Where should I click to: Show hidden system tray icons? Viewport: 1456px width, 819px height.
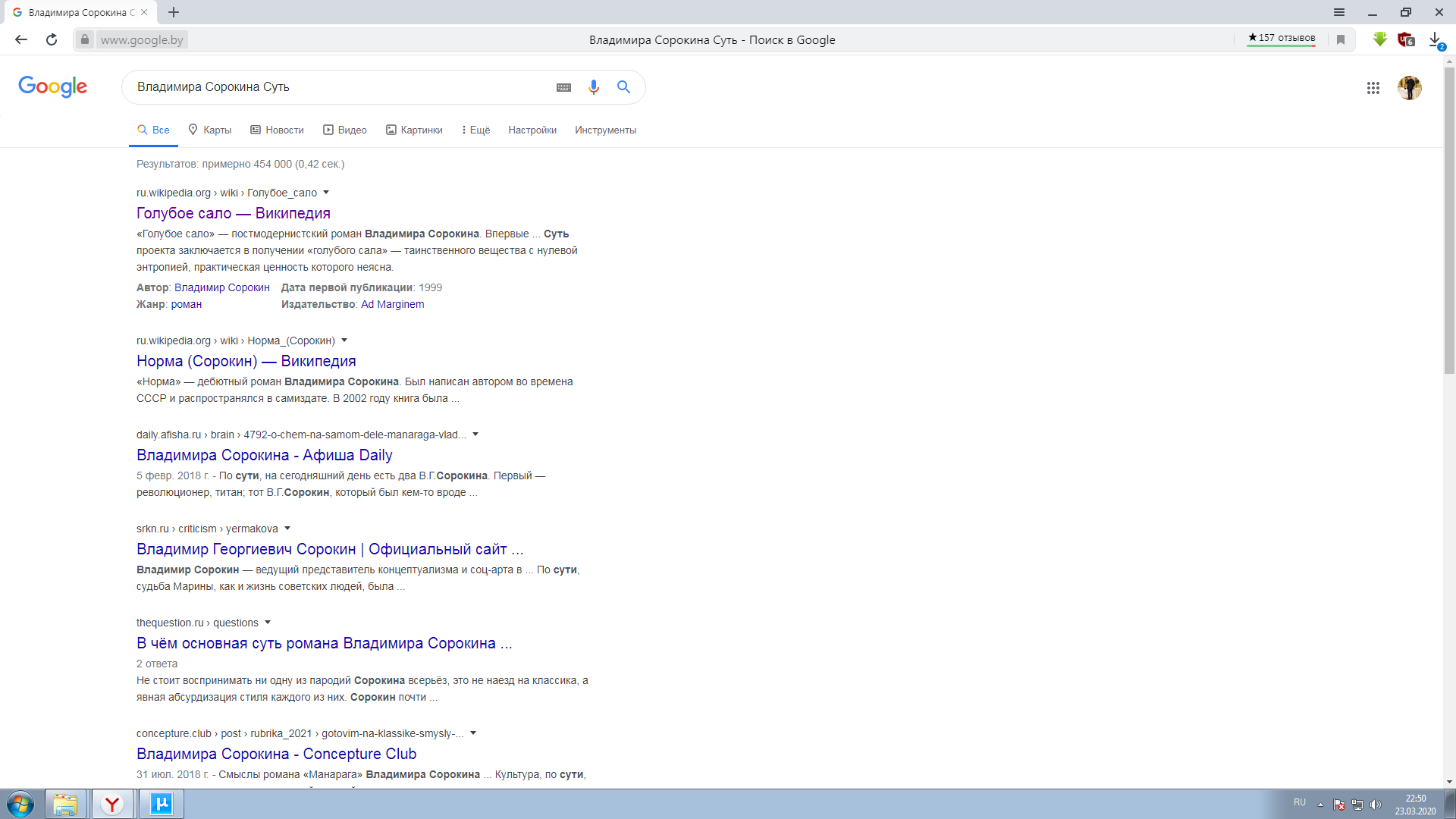(1320, 804)
